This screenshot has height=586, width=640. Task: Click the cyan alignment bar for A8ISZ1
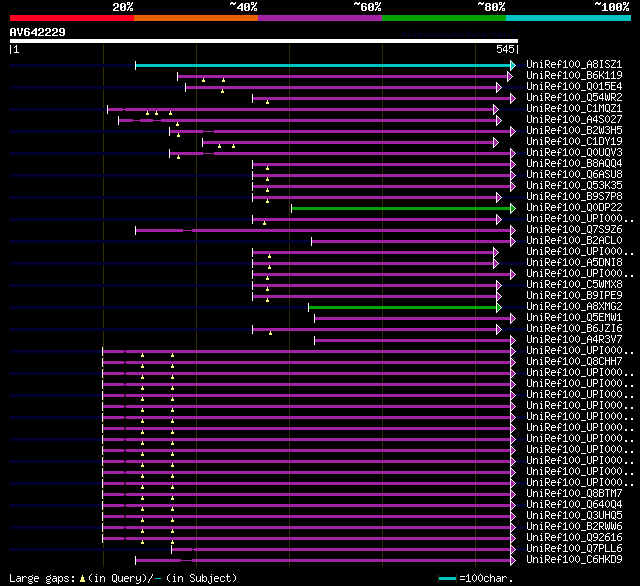pyautogui.click(x=323, y=65)
